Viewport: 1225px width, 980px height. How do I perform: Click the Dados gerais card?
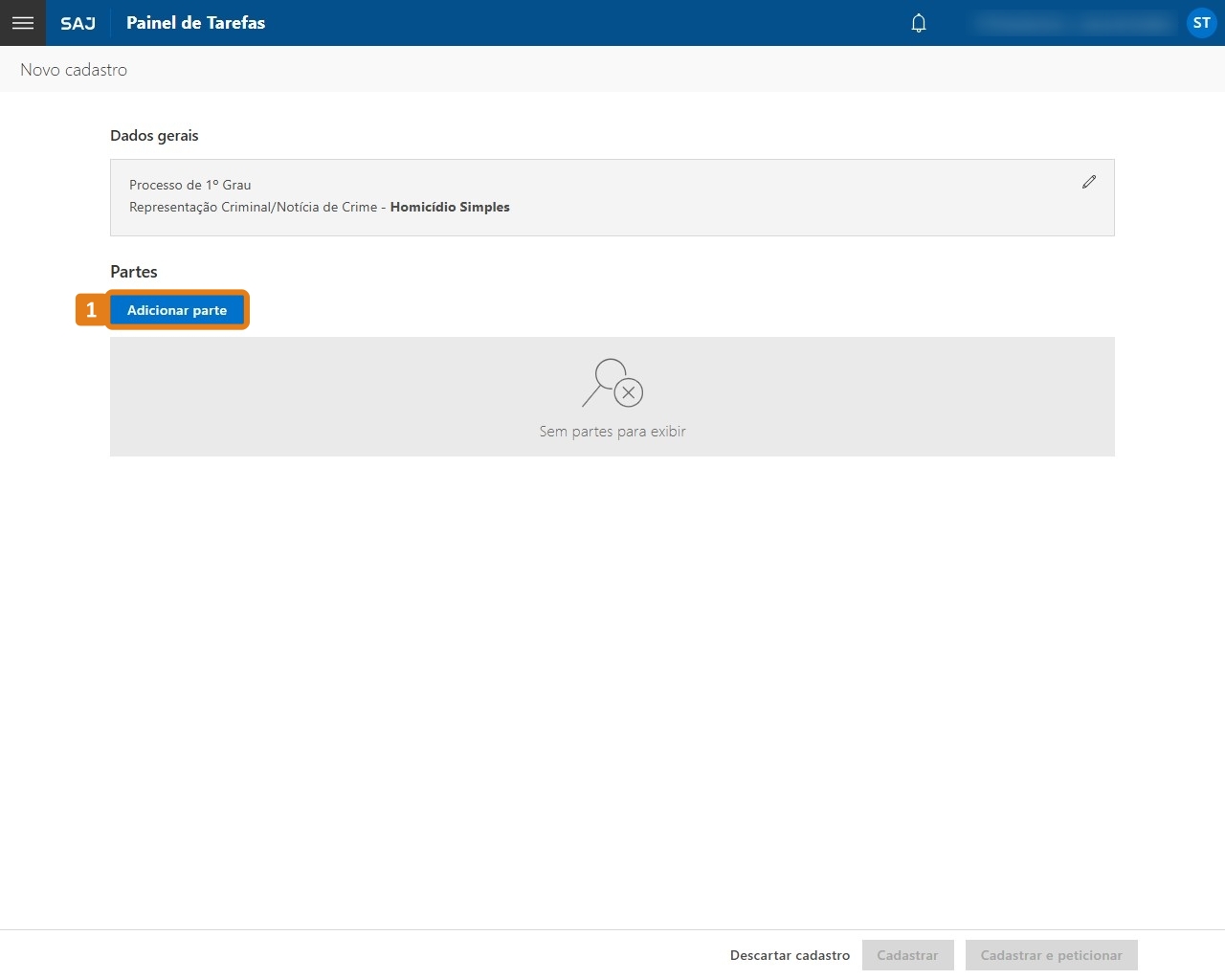[612, 197]
